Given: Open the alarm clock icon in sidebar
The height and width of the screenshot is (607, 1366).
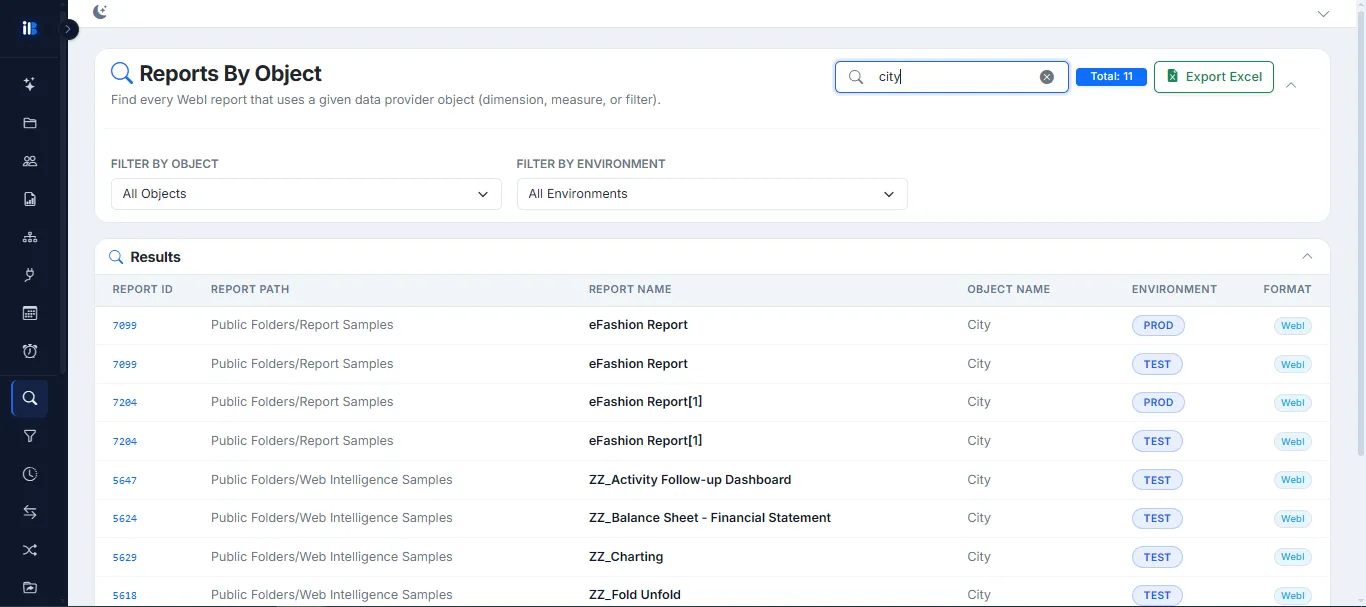Looking at the screenshot, I should coord(30,351).
